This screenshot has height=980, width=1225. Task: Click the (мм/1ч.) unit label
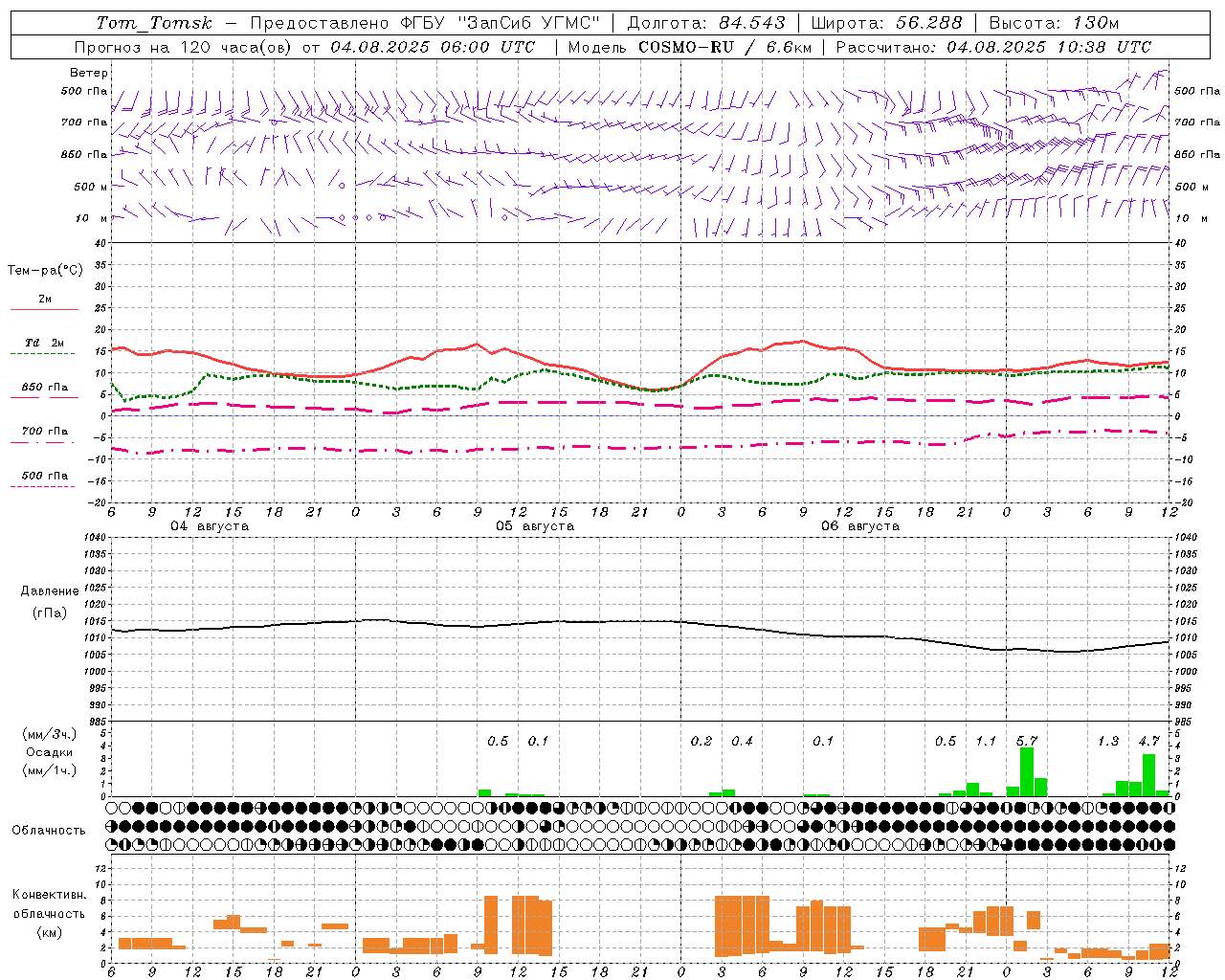tap(50, 770)
